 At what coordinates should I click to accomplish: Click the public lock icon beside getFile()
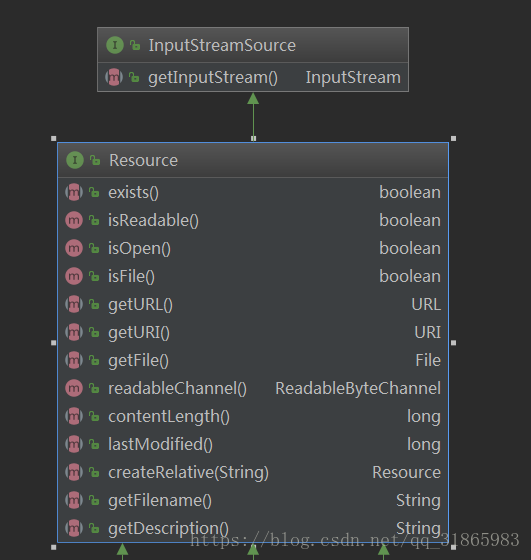[94, 360]
